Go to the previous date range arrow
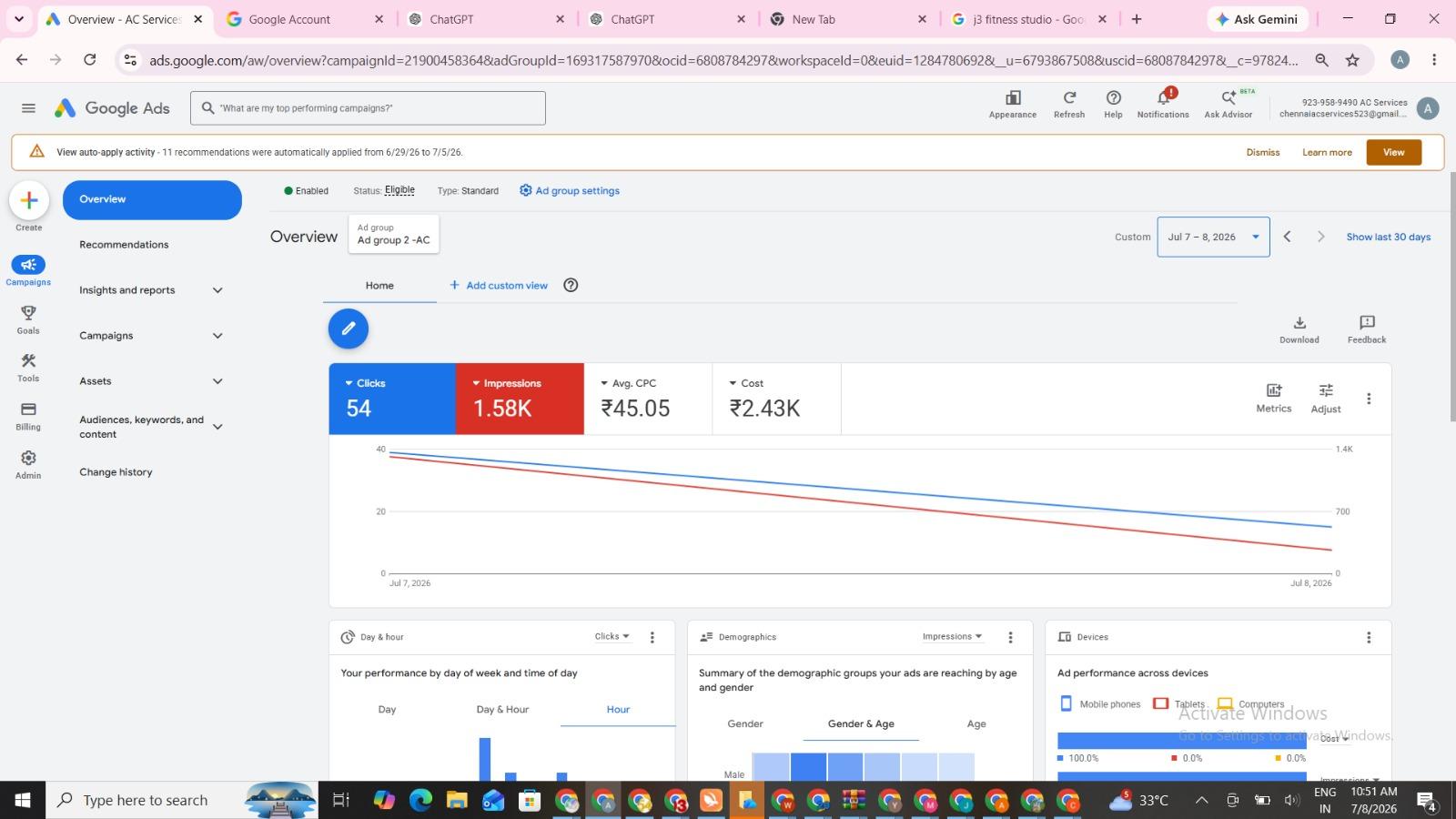The width and height of the screenshot is (1456, 819). (1287, 237)
